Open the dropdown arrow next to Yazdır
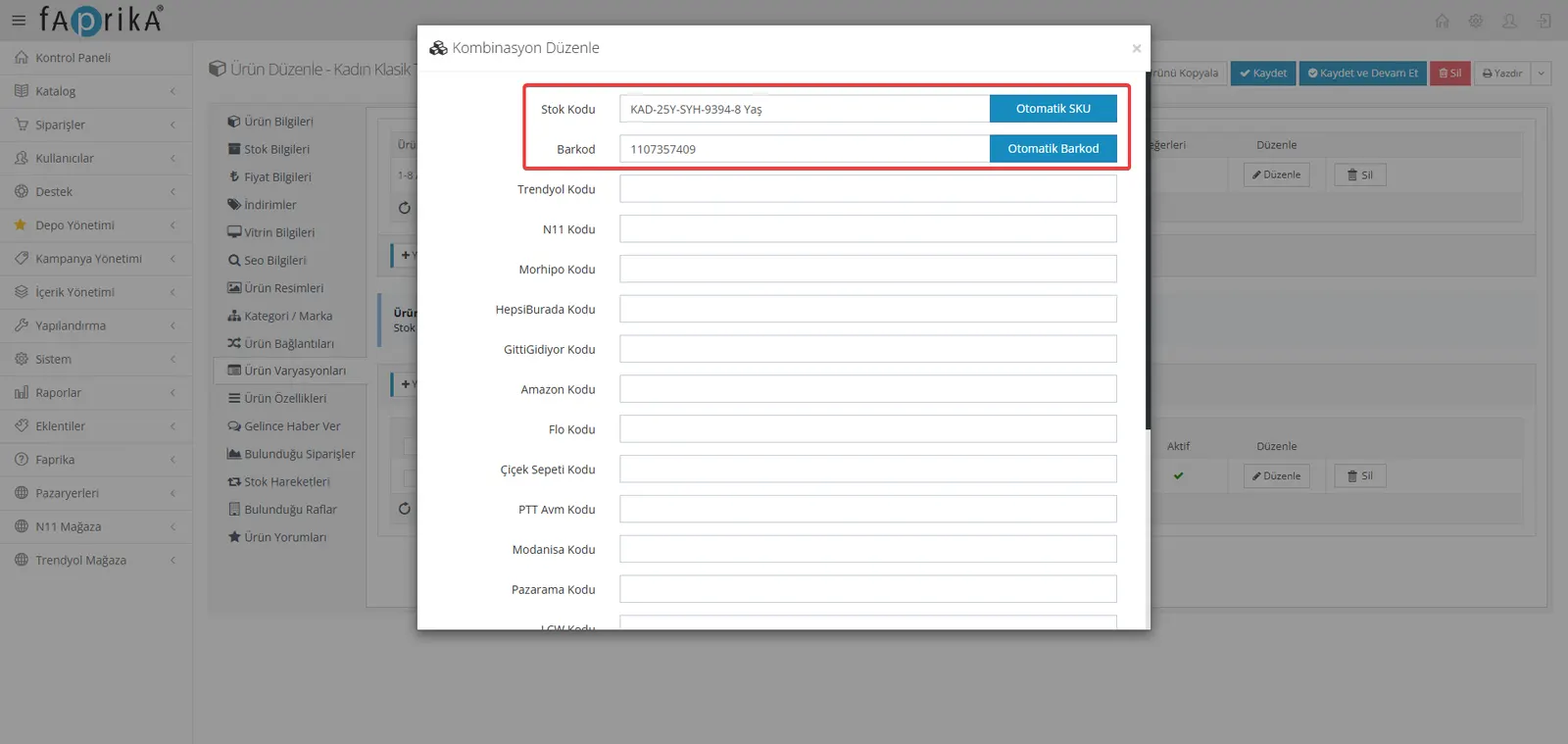 tap(1541, 74)
